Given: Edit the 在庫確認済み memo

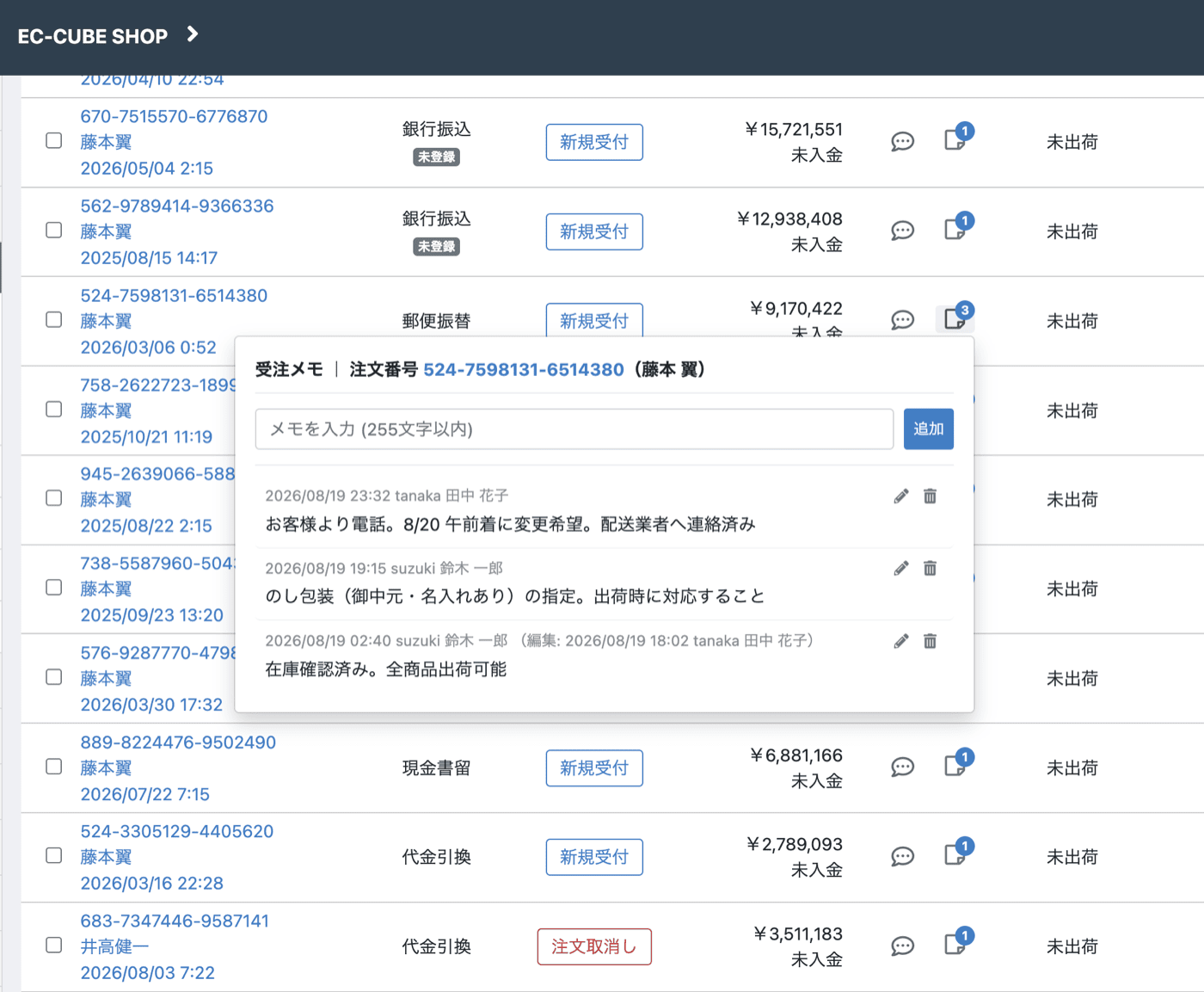Looking at the screenshot, I should click(x=900, y=641).
